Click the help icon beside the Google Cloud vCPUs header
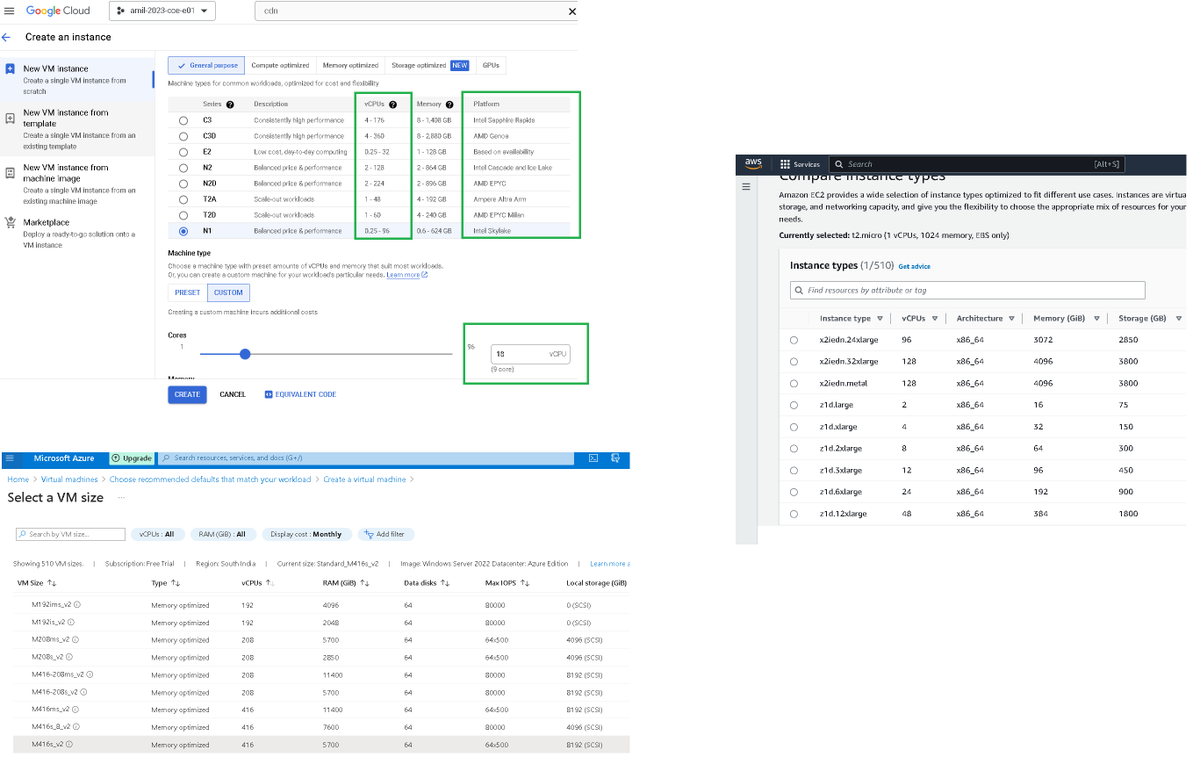The height and width of the screenshot is (757, 1200). point(393,104)
